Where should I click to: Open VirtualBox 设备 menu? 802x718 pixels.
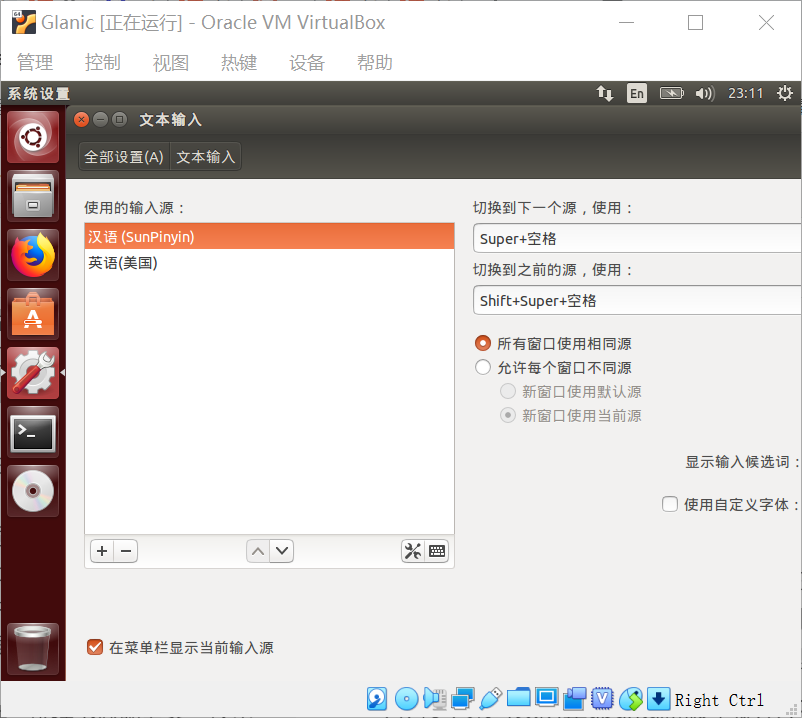(x=307, y=62)
